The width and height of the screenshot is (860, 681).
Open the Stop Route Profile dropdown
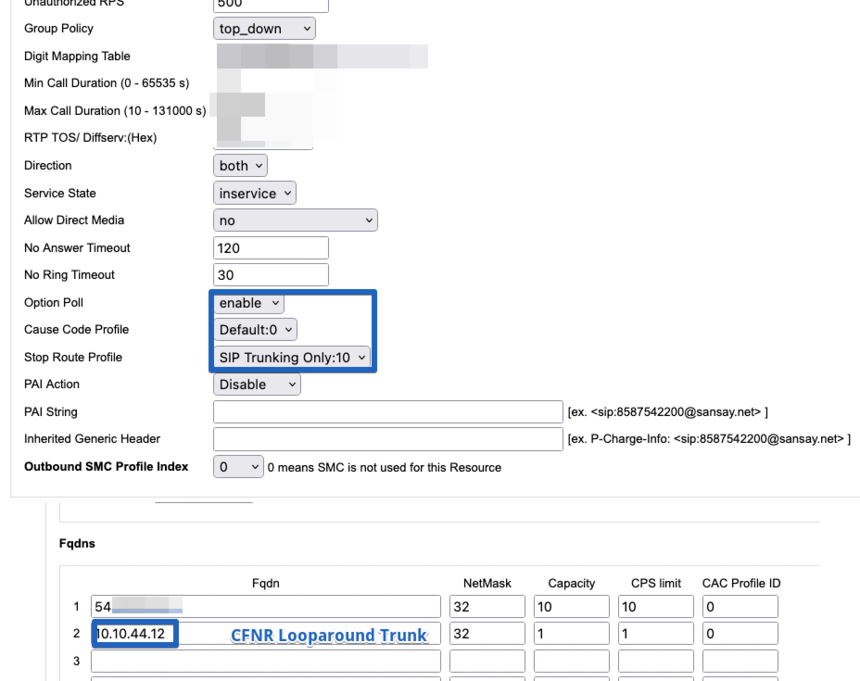pos(293,357)
